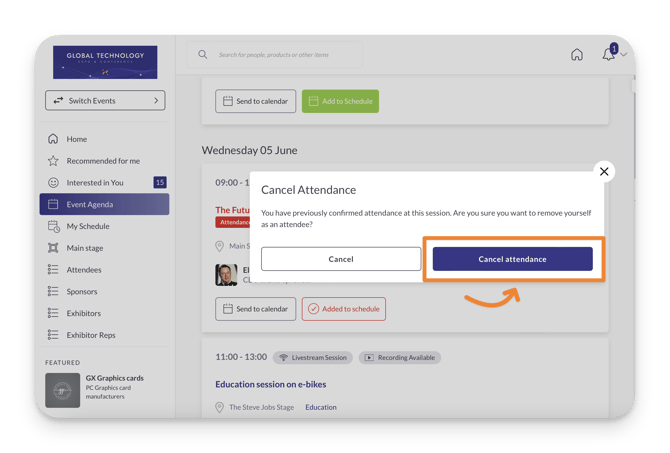Toggle the Added to schedule button
The height and width of the screenshot is (453, 670).
tap(343, 309)
